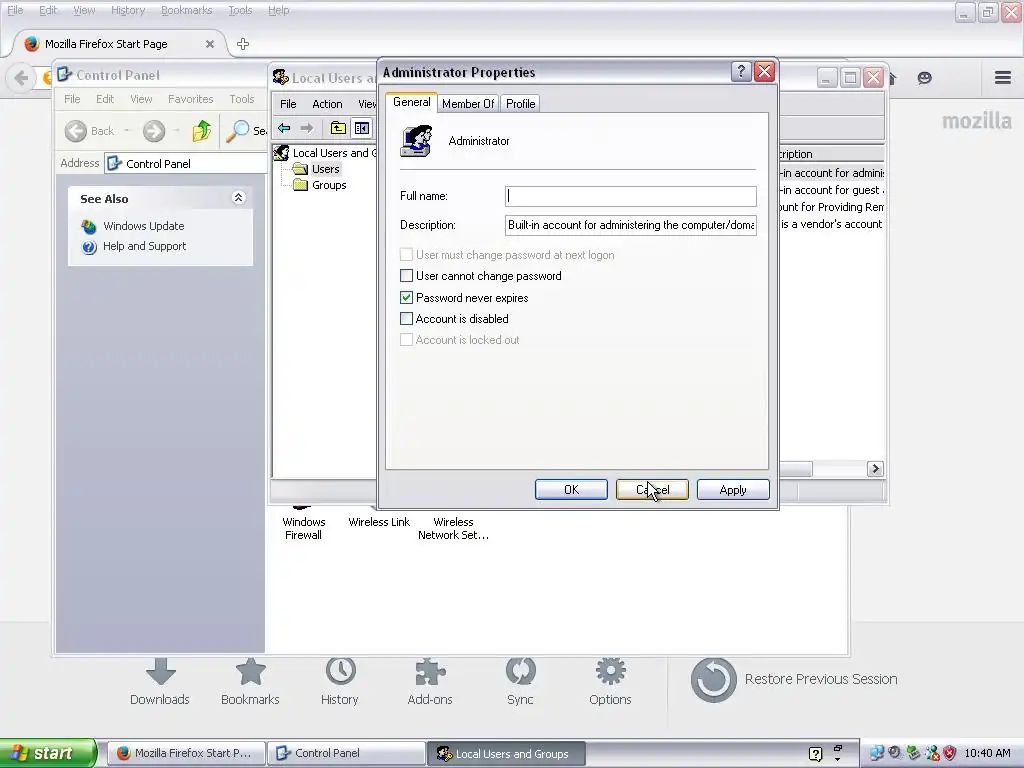Open Action menu in Local Users window
Screen dimensions: 1024x768
point(327,104)
